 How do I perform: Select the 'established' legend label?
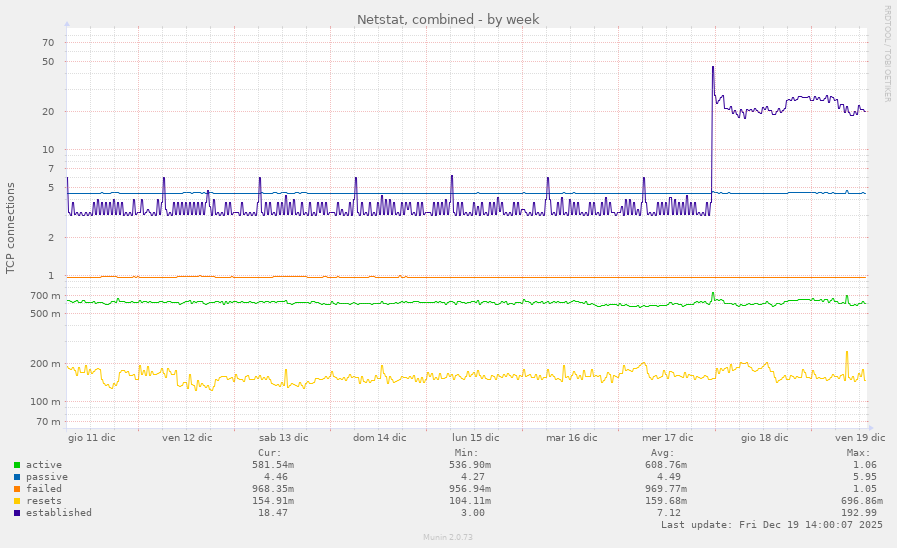click(59, 513)
